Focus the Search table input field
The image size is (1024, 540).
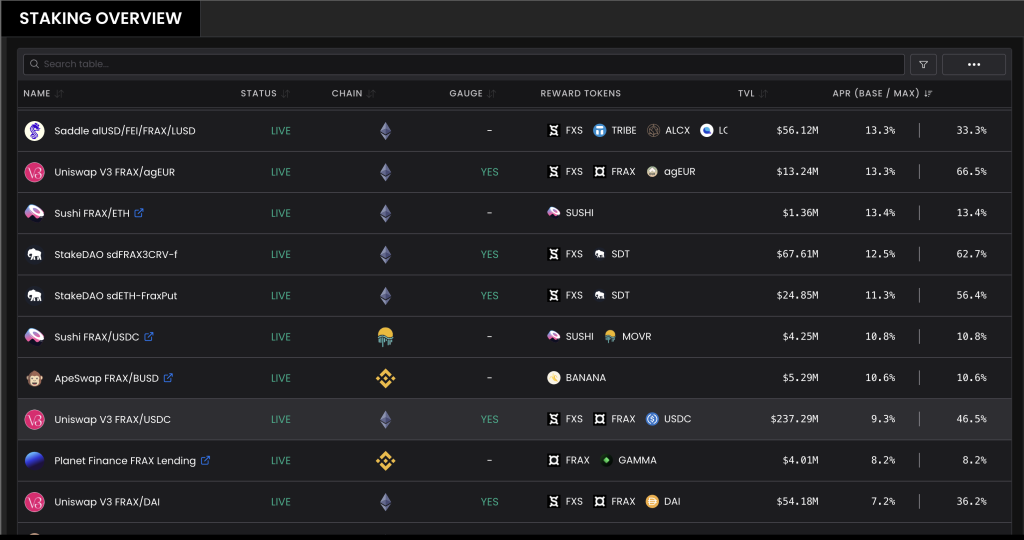(464, 64)
